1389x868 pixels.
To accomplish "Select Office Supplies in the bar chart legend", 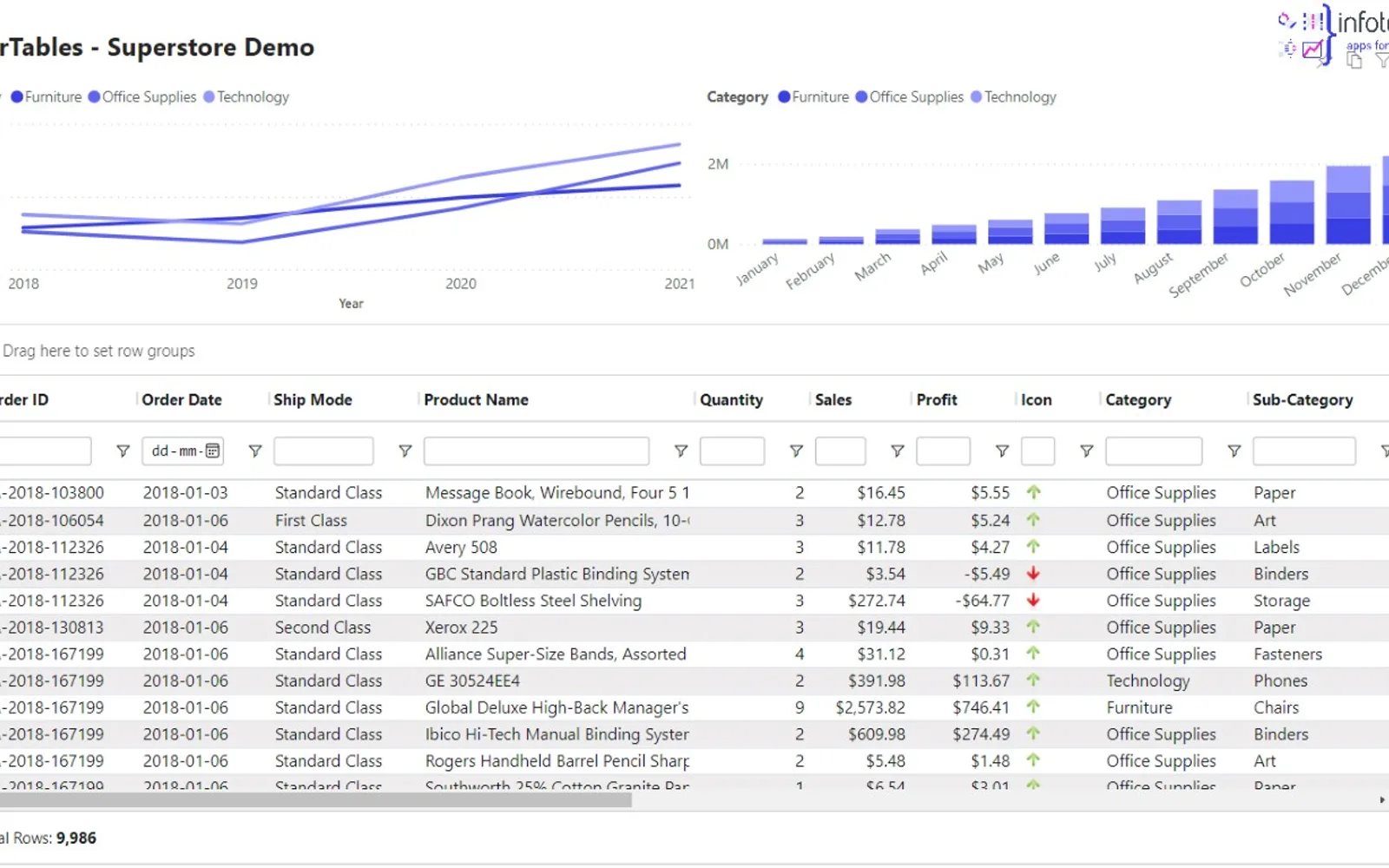I will pos(910,96).
